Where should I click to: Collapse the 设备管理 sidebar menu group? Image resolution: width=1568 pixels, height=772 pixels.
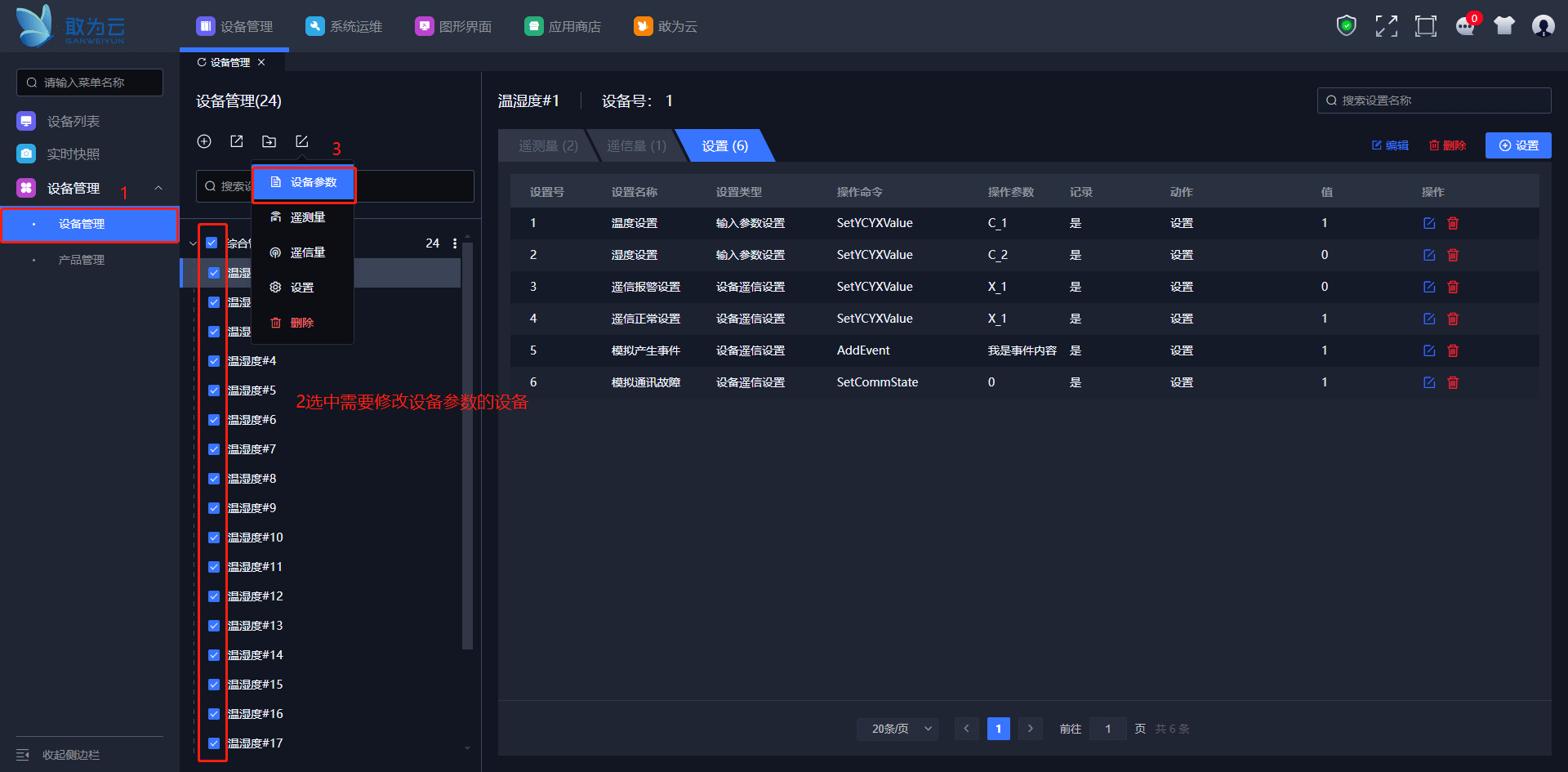point(158,188)
